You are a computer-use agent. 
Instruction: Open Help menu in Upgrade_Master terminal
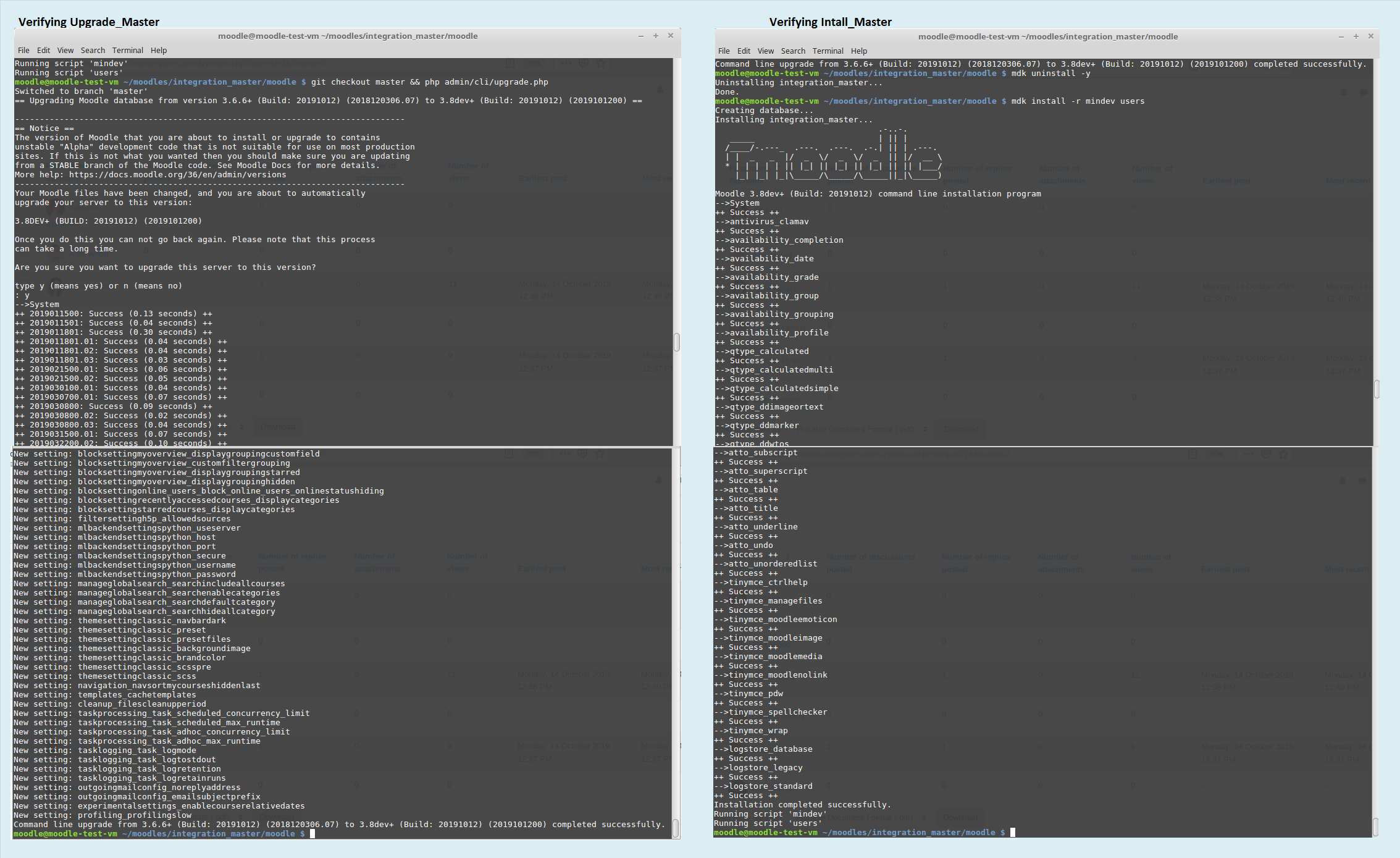tap(159, 51)
